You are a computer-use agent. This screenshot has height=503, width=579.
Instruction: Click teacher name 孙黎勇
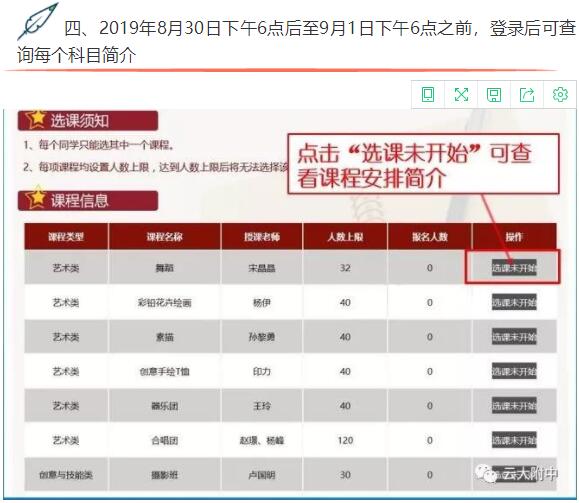click(x=262, y=337)
